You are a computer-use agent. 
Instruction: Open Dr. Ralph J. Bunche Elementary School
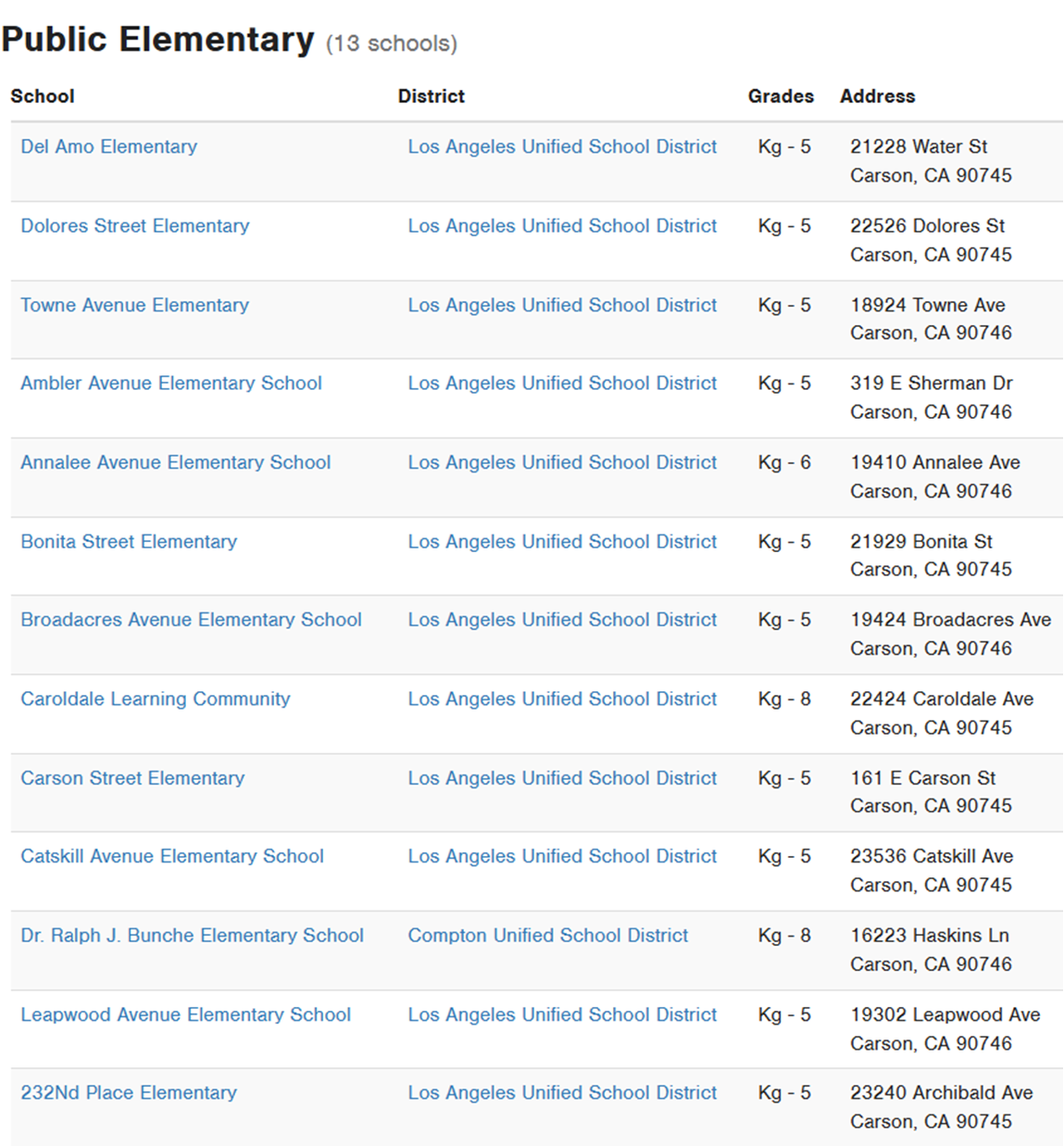pos(193,936)
